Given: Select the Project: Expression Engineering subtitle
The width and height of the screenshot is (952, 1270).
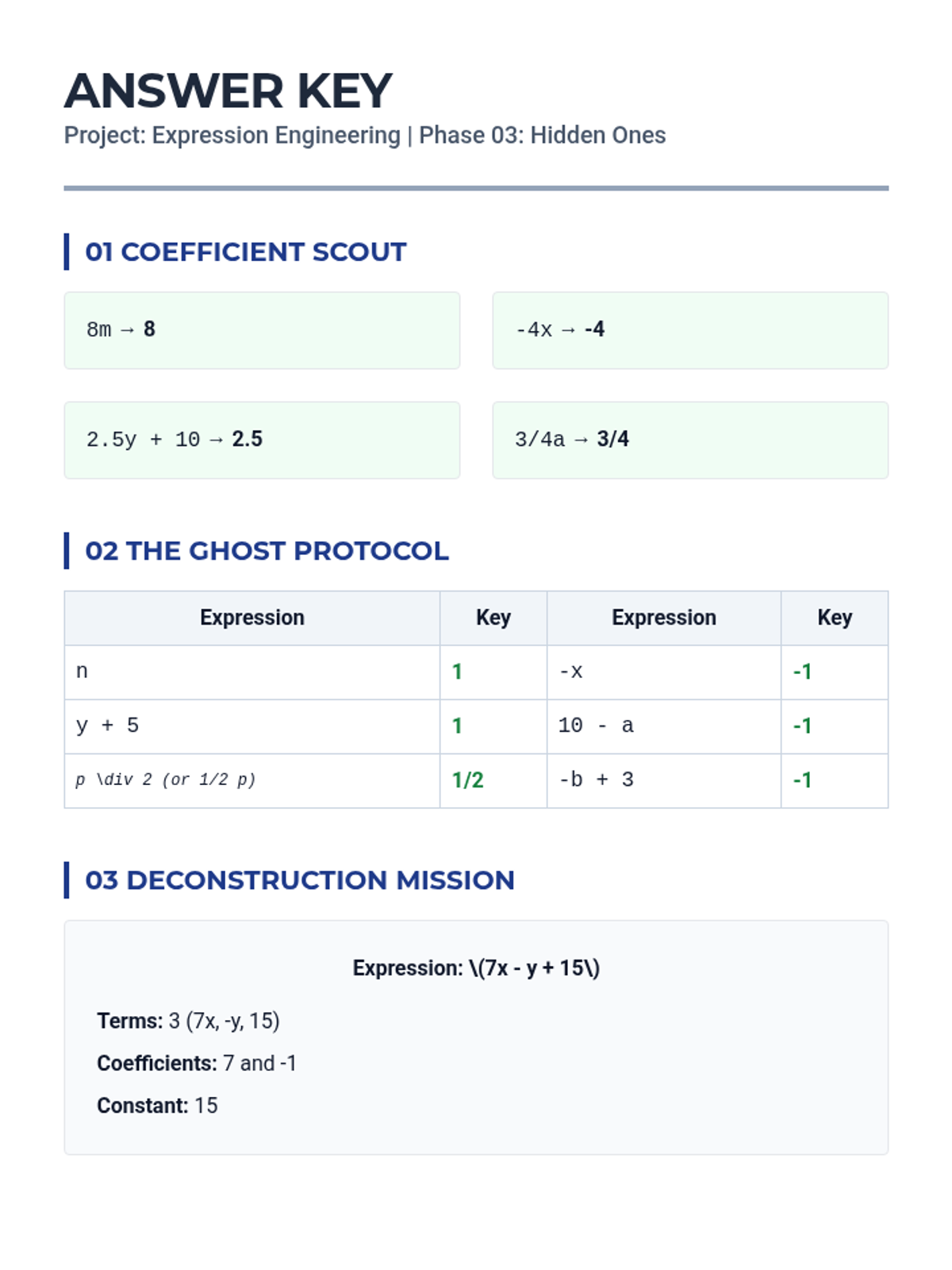Looking at the screenshot, I should click(365, 136).
